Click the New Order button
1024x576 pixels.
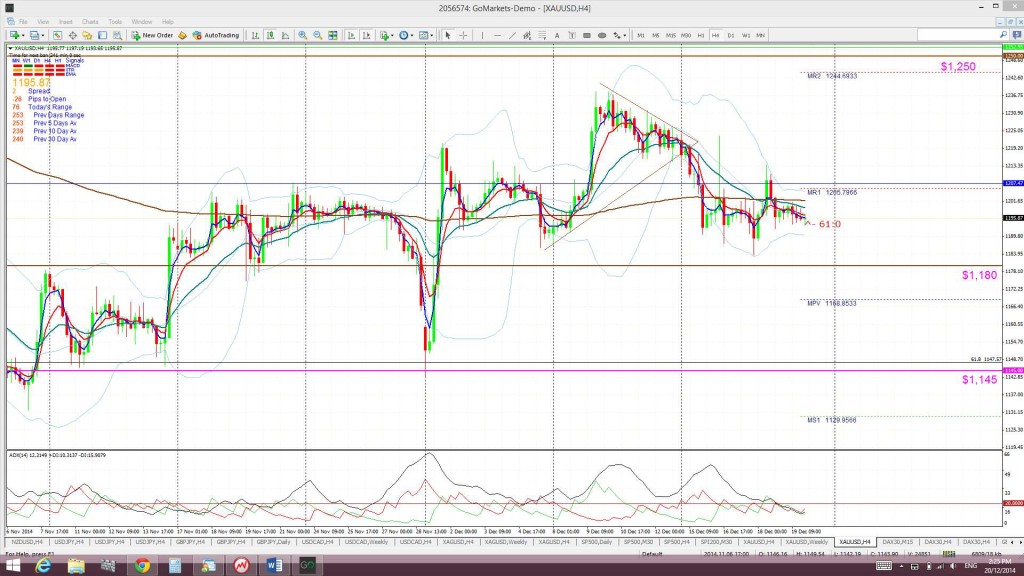pos(152,35)
